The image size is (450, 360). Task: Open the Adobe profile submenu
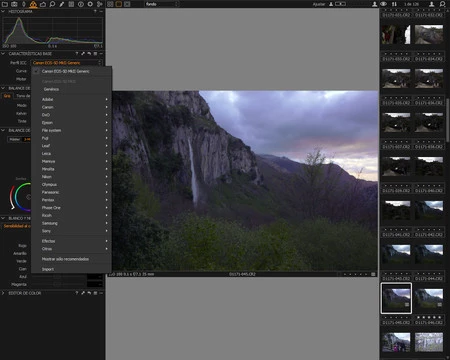pyautogui.click(x=71, y=99)
